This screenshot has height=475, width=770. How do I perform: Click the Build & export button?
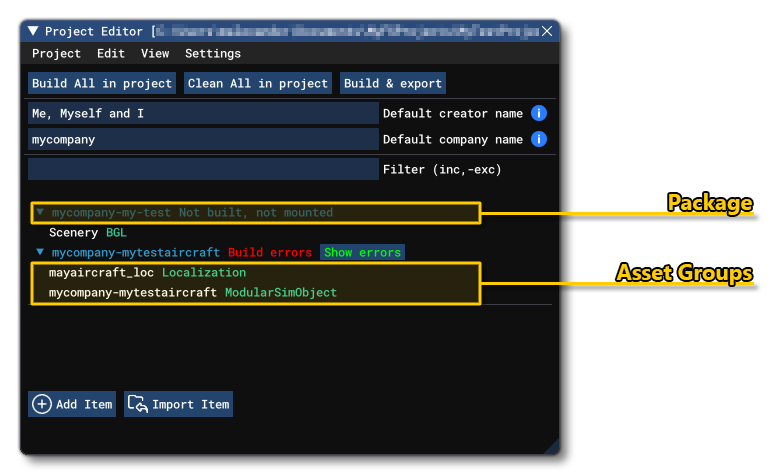392,84
